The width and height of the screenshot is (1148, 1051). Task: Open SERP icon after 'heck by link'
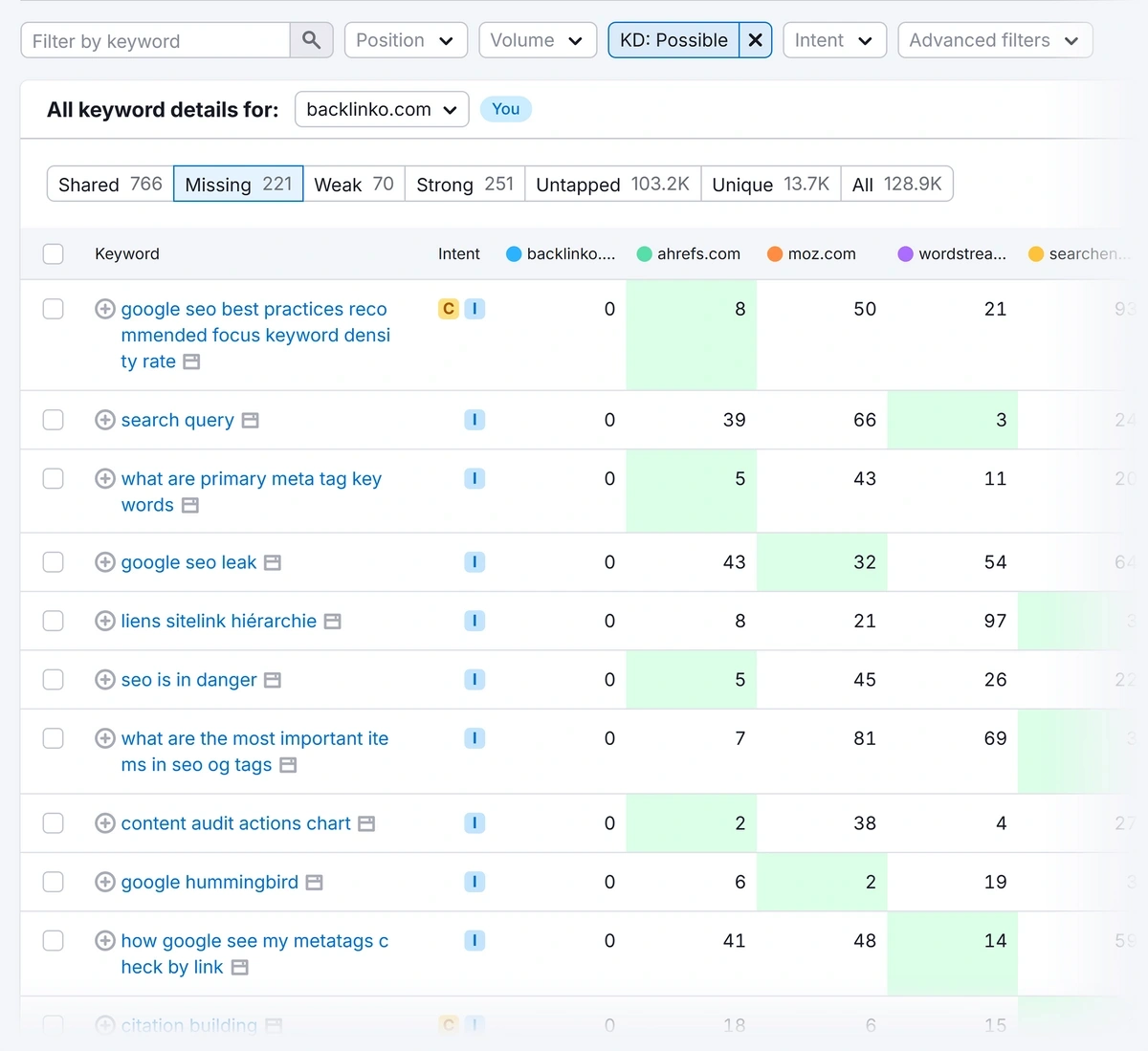tap(240, 968)
